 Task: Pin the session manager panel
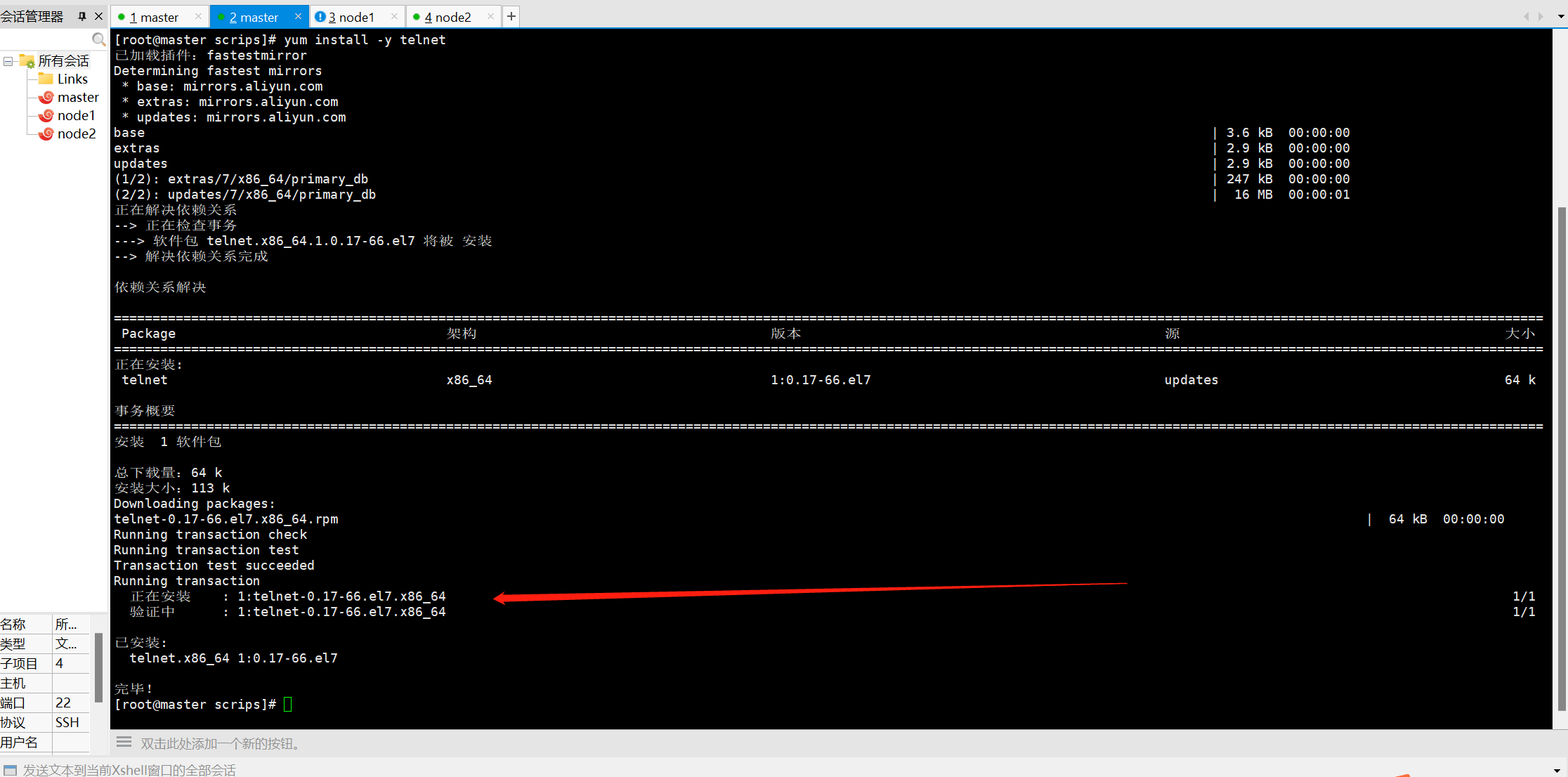tap(82, 16)
